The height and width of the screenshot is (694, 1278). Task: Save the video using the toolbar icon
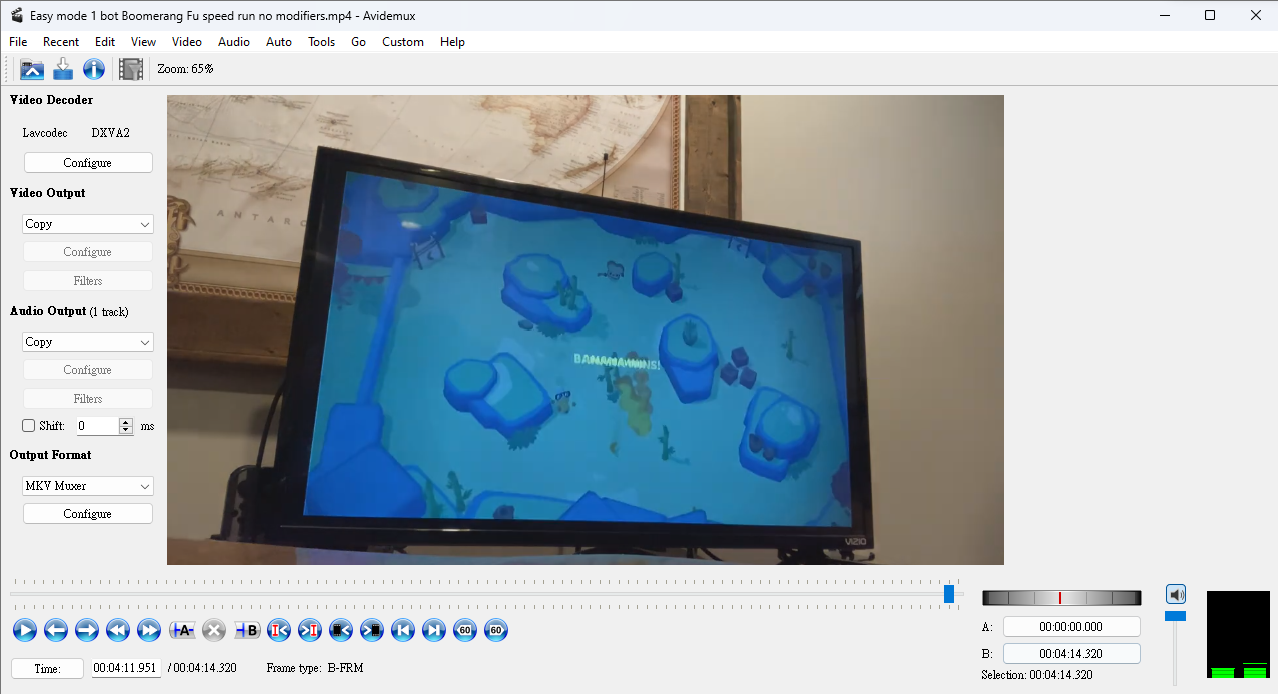tap(63, 69)
